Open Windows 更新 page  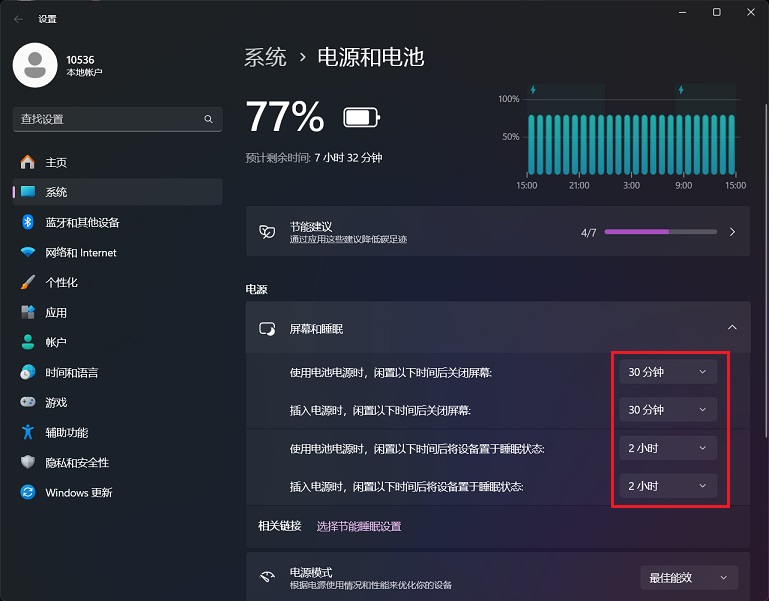(118, 492)
